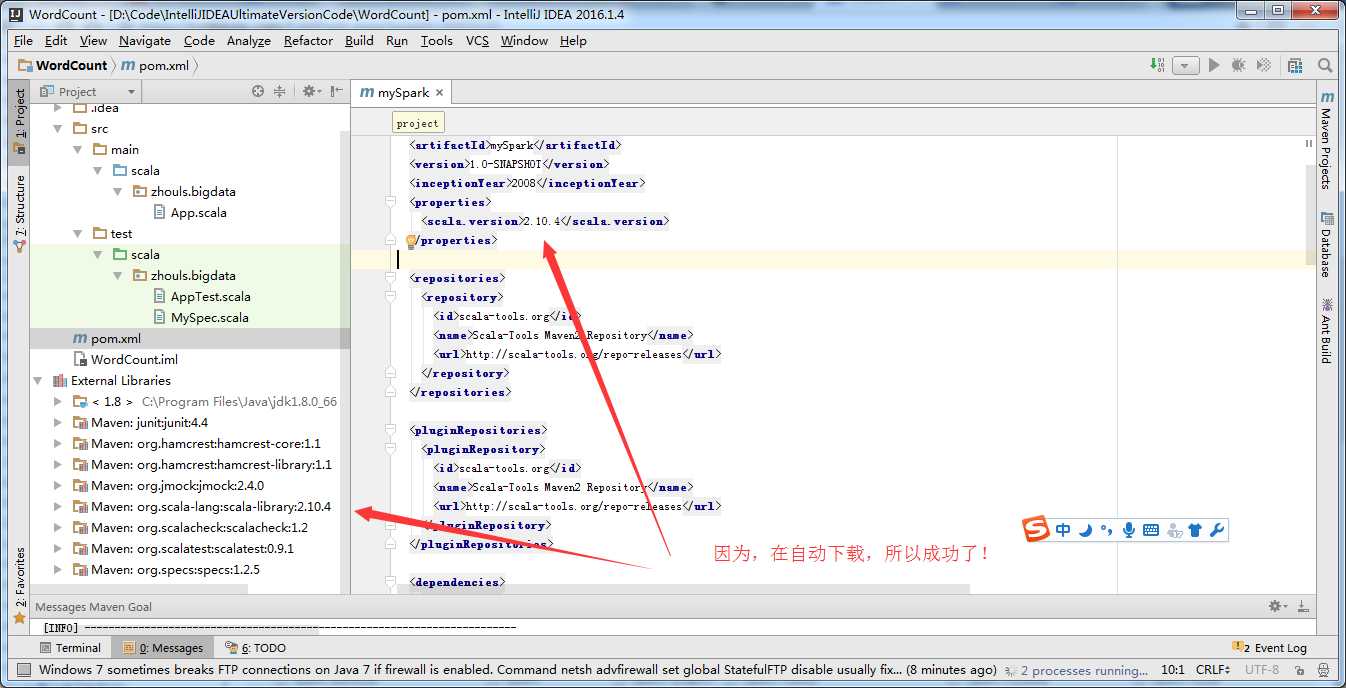
Task: Click Sogou microphone voice input icon
Action: (1129, 530)
